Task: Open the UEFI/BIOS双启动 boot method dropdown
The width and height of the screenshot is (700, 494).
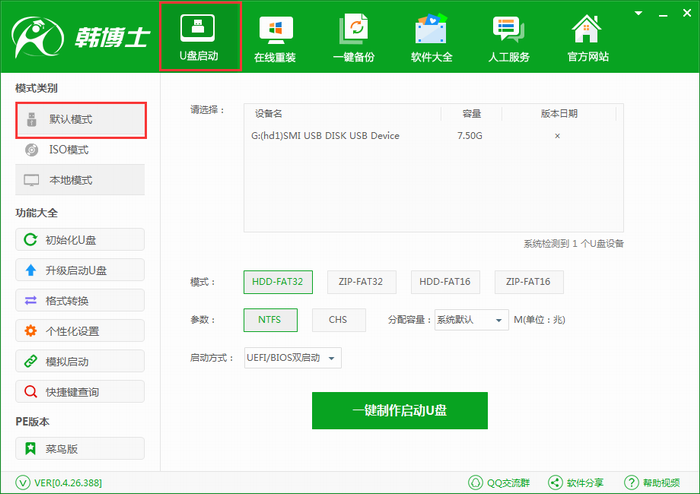Action: [293, 358]
